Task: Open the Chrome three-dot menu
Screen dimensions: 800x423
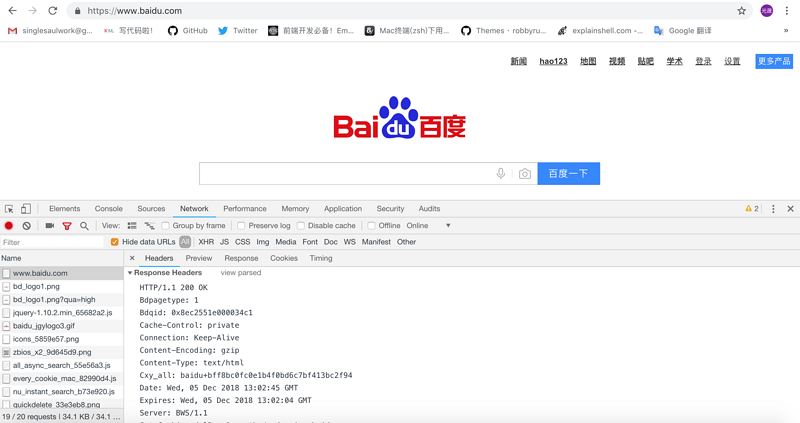Action: tap(786, 11)
